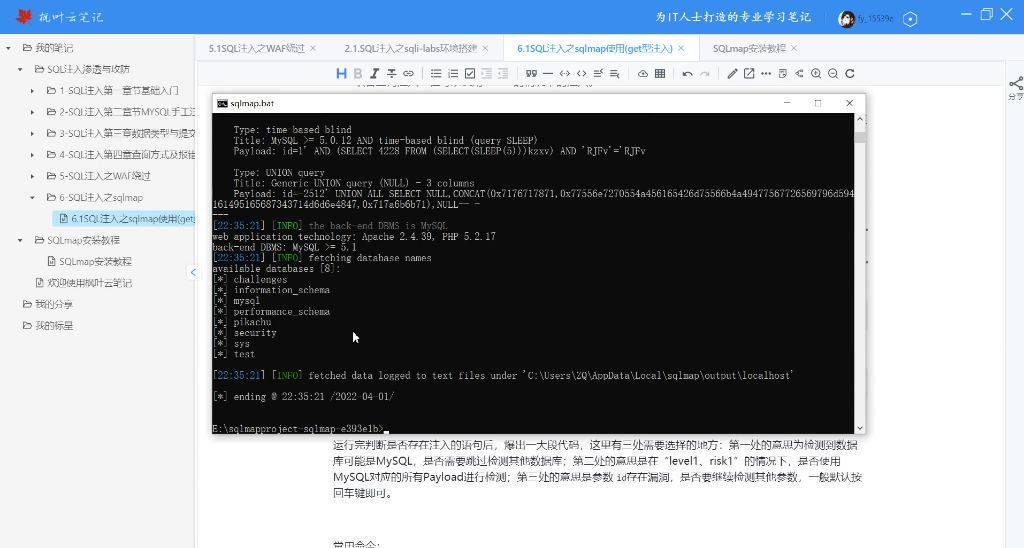Image resolution: width=1024 pixels, height=548 pixels.
Task: Minimize the sqlmap.bat console window
Action: 787,103
